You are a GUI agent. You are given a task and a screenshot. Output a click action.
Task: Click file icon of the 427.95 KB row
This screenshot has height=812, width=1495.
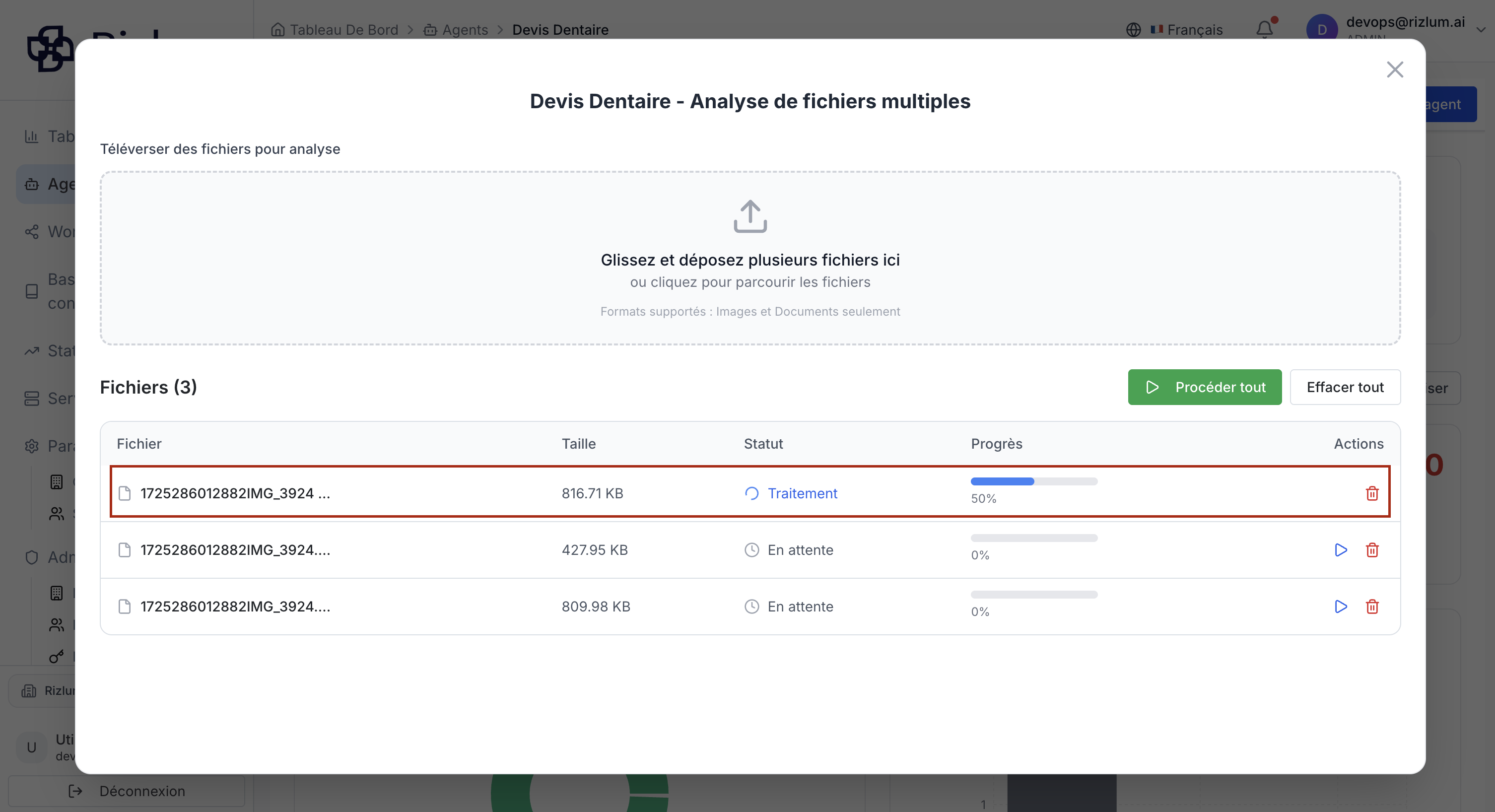(124, 549)
